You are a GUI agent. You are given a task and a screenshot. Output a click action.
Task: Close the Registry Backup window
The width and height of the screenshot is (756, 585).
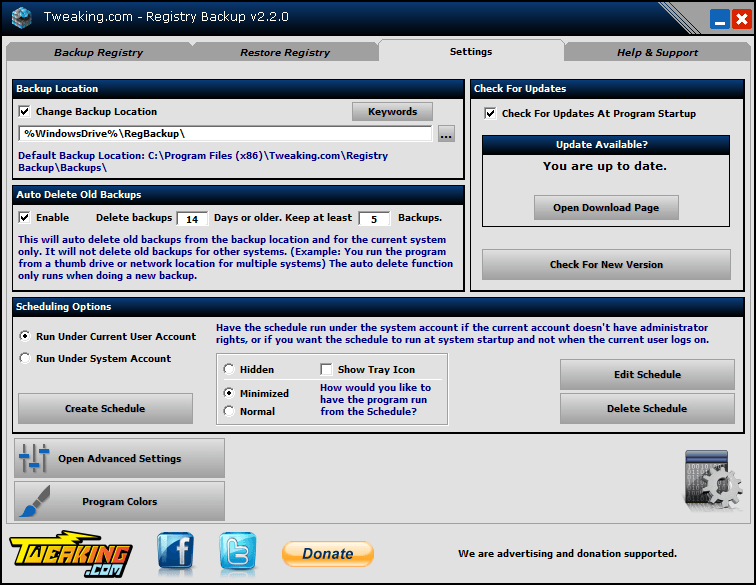pos(742,19)
